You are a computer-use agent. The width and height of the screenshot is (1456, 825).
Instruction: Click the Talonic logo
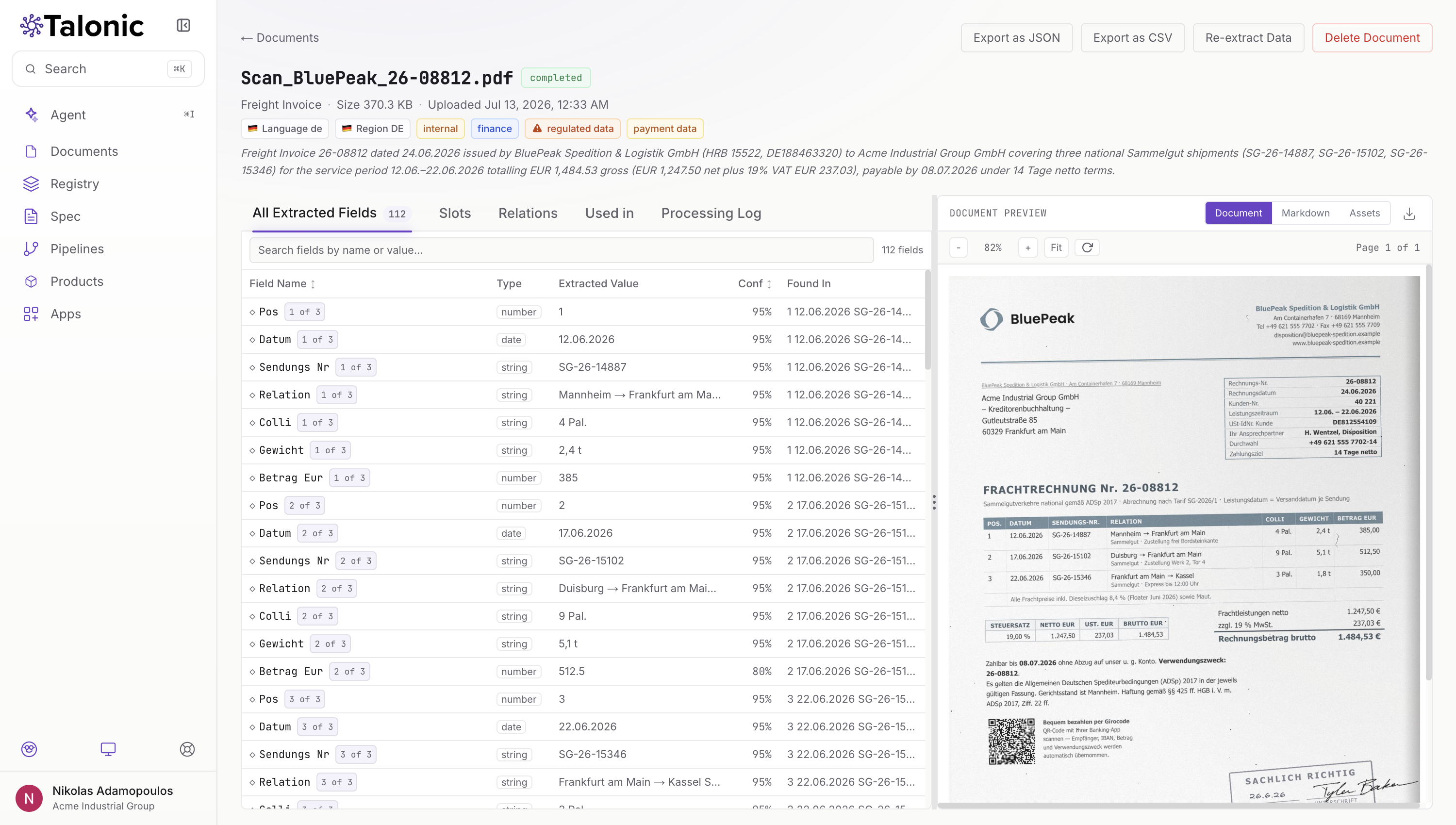(x=82, y=26)
